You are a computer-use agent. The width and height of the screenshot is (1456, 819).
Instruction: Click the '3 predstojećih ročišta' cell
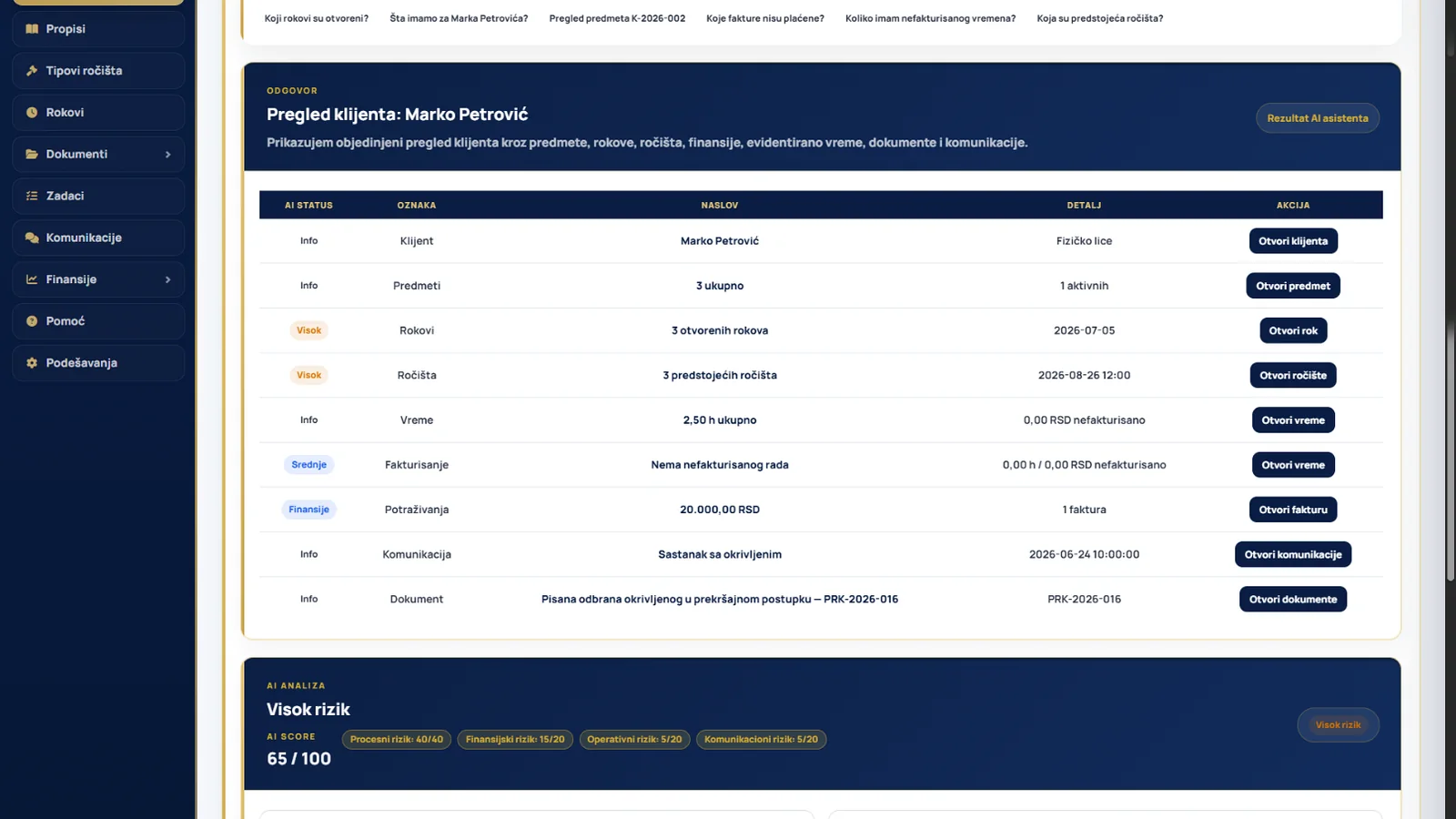tap(720, 375)
